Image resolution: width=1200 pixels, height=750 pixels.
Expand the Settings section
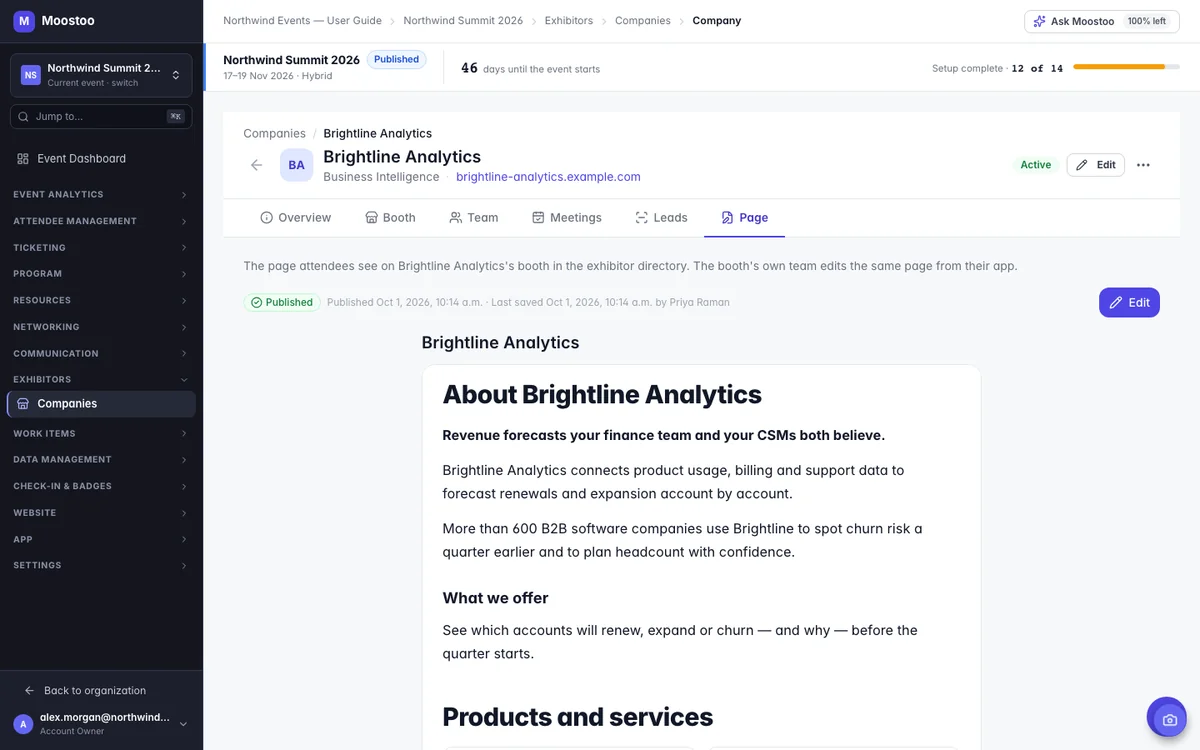pyautogui.click(x=101, y=566)
